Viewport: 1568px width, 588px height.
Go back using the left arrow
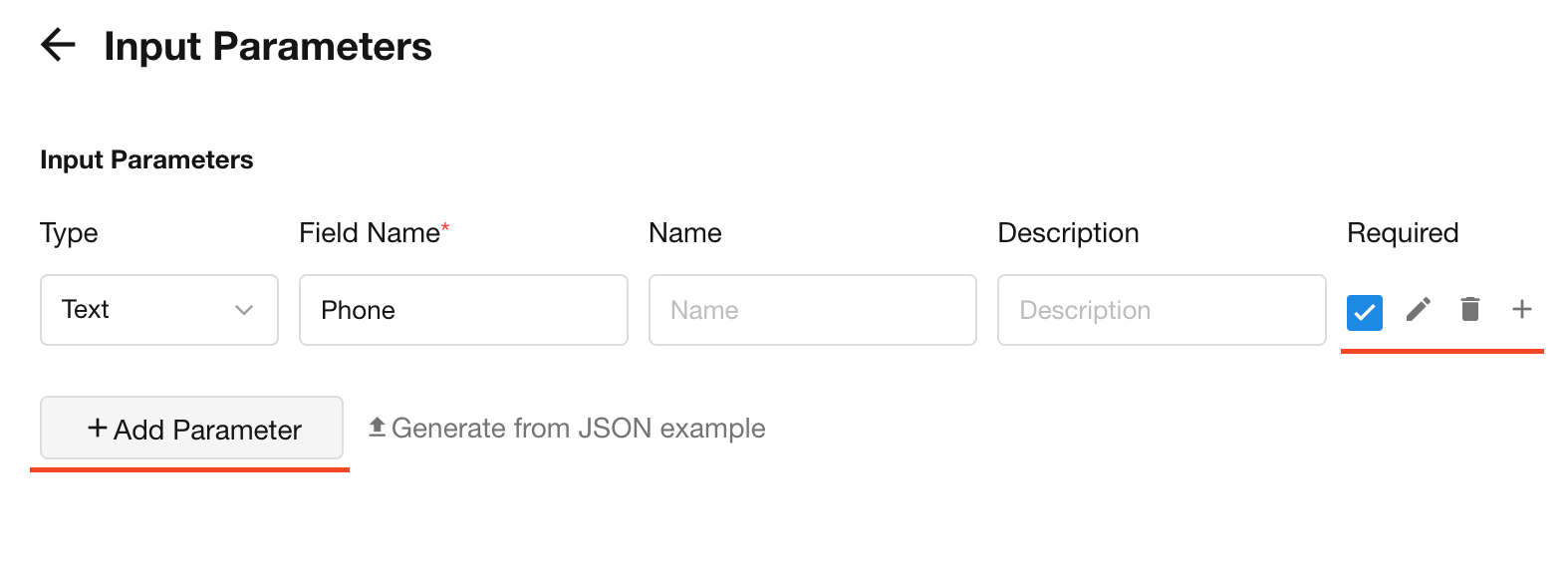(x=58, y=45)
